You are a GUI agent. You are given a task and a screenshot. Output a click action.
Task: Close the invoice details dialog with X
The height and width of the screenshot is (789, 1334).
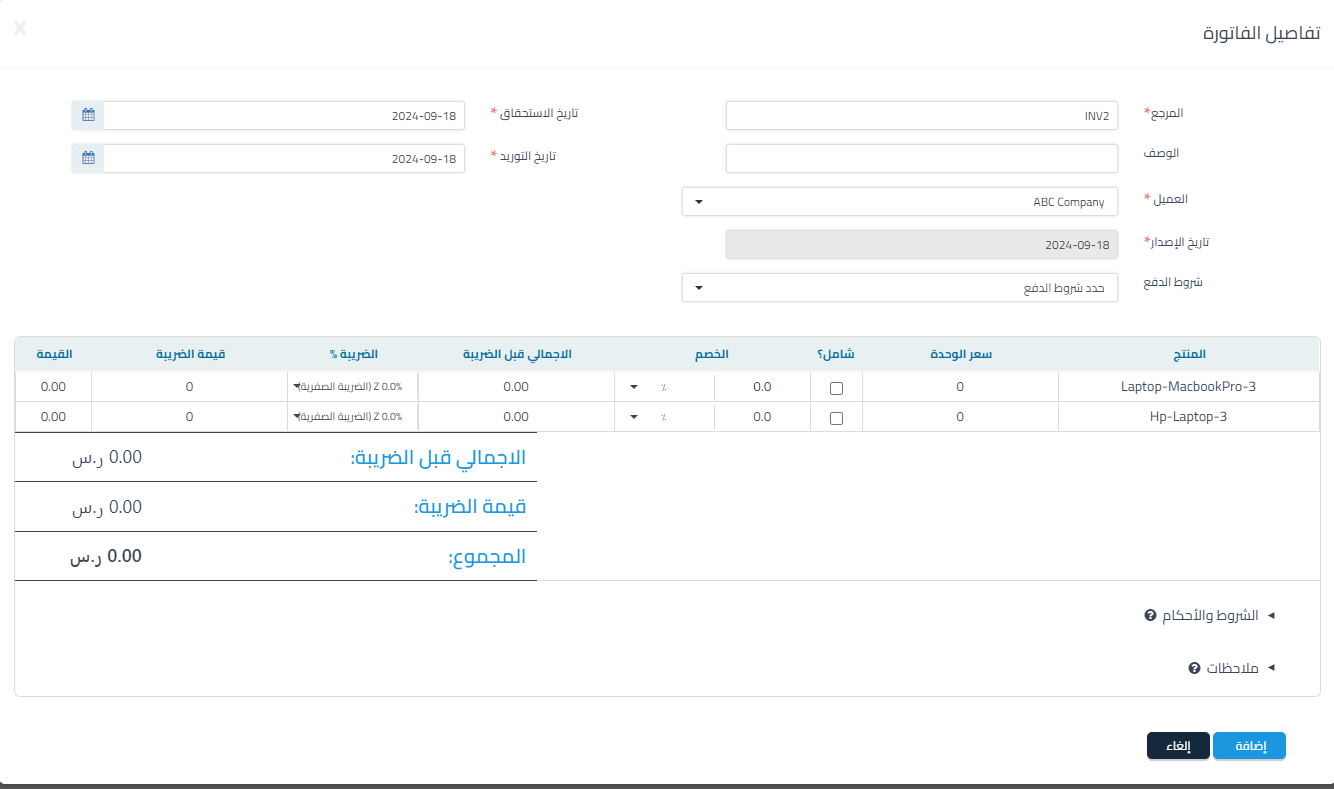point(20,28)
